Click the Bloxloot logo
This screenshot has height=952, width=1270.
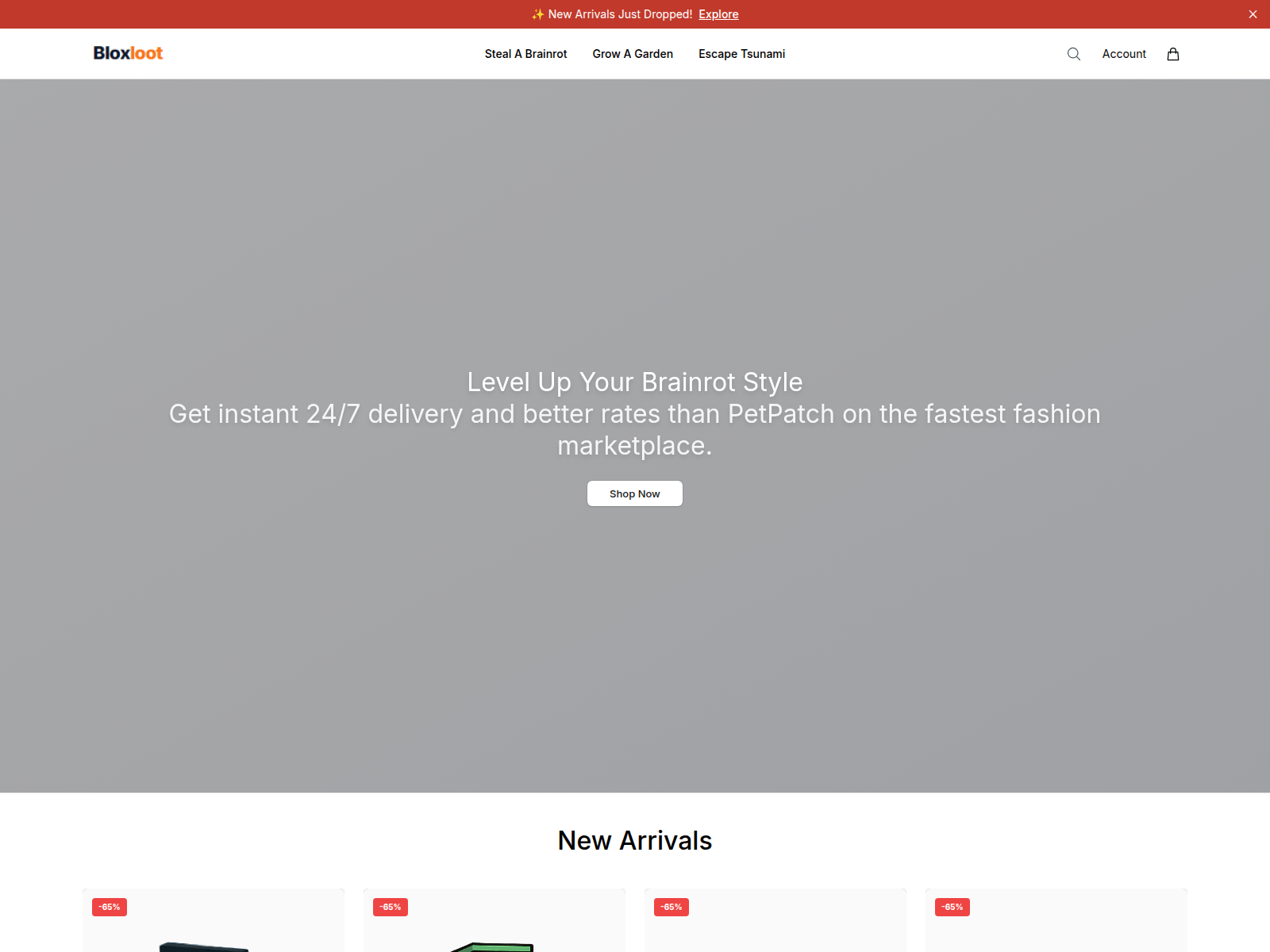(128, 53)
